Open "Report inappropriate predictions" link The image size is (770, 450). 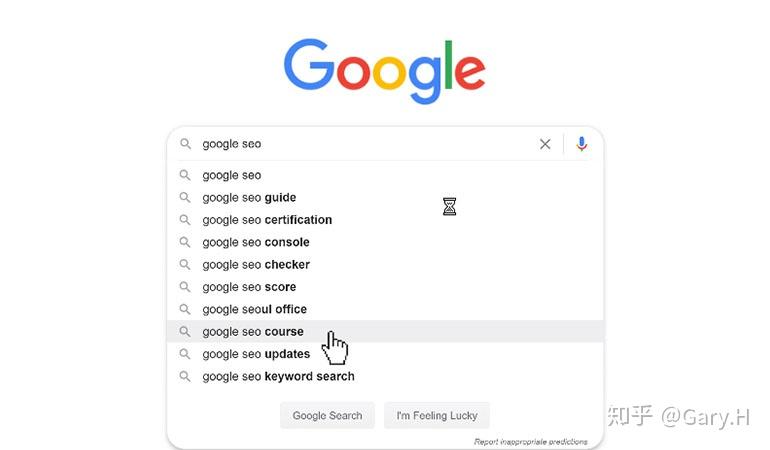click(531, 441)
